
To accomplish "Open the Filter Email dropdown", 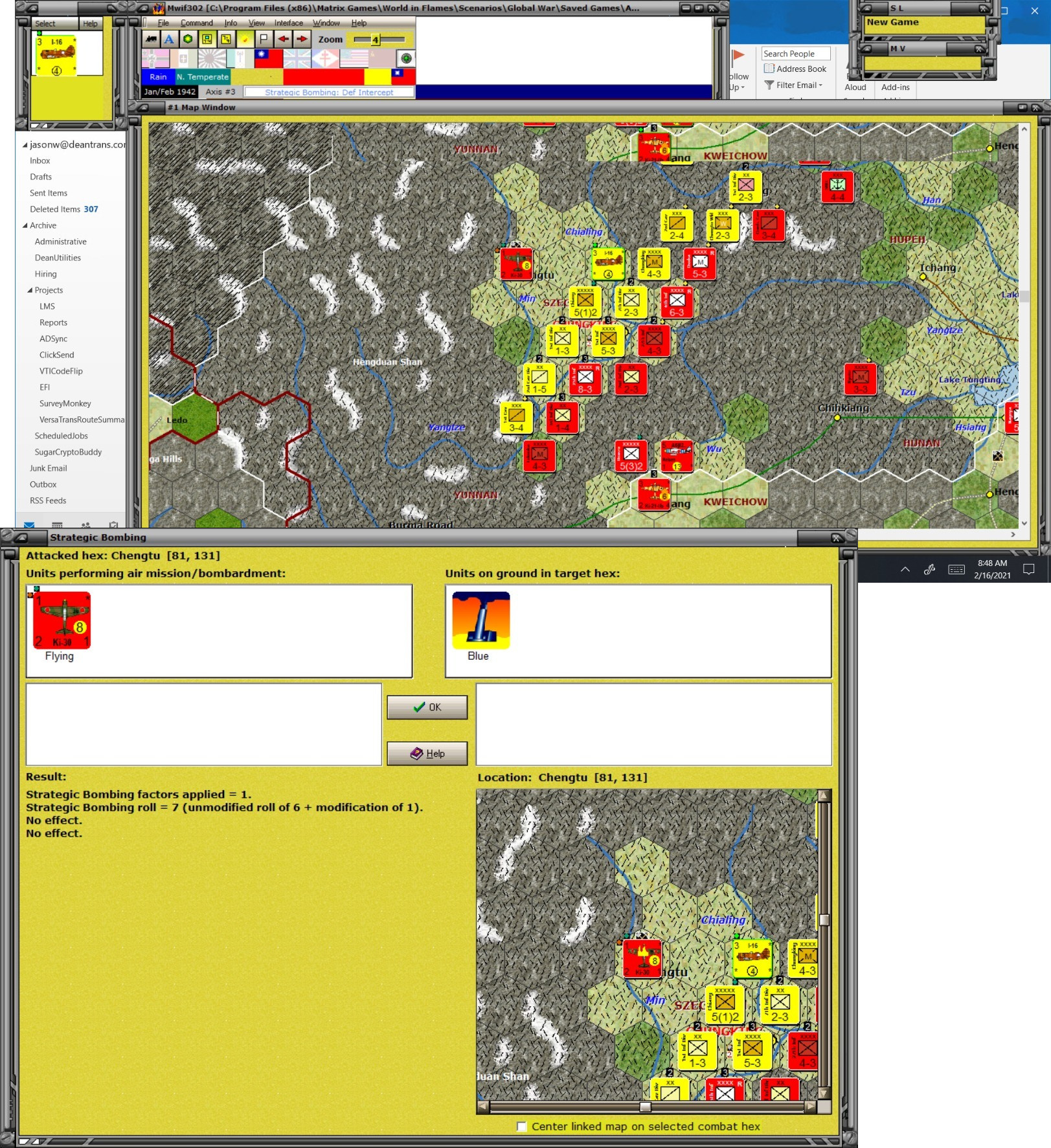I will coord(820,85).
